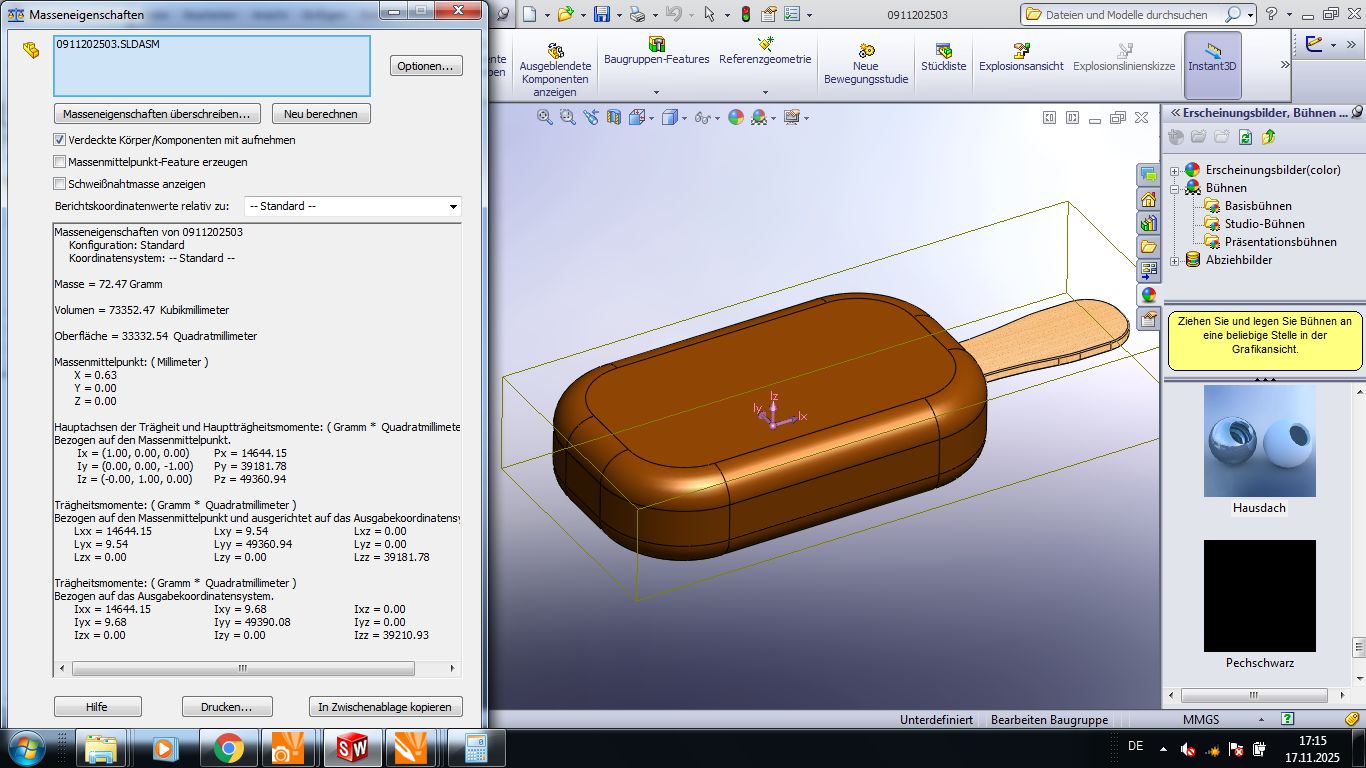Open the Hide/Show Items glasses icon
Image resolution: width=1366 pixels, height=768 pixels.
(x=702, y=117)
